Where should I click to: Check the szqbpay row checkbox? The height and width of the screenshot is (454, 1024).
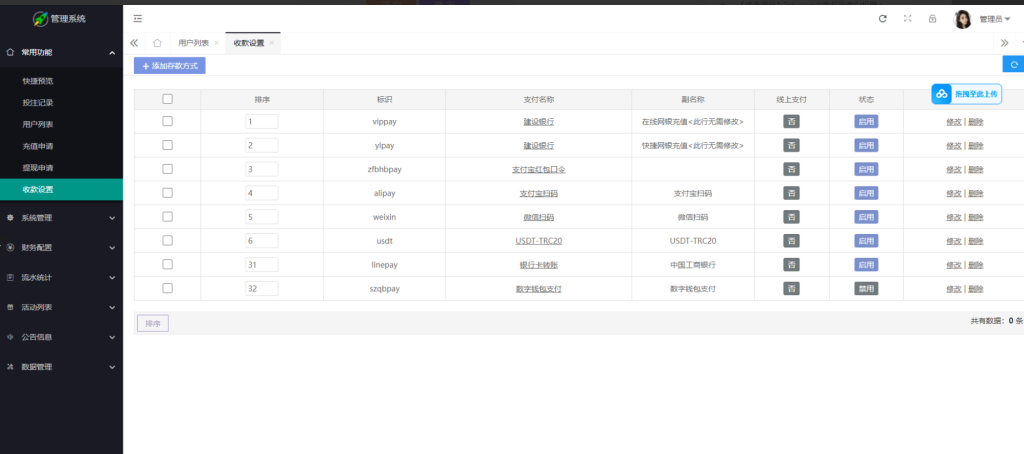click(167, 288)
